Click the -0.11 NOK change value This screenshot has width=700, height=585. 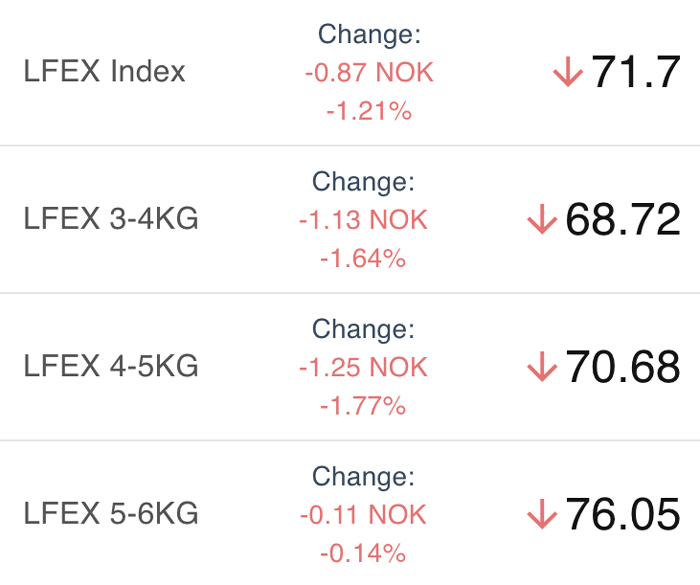tap(363, 514)
